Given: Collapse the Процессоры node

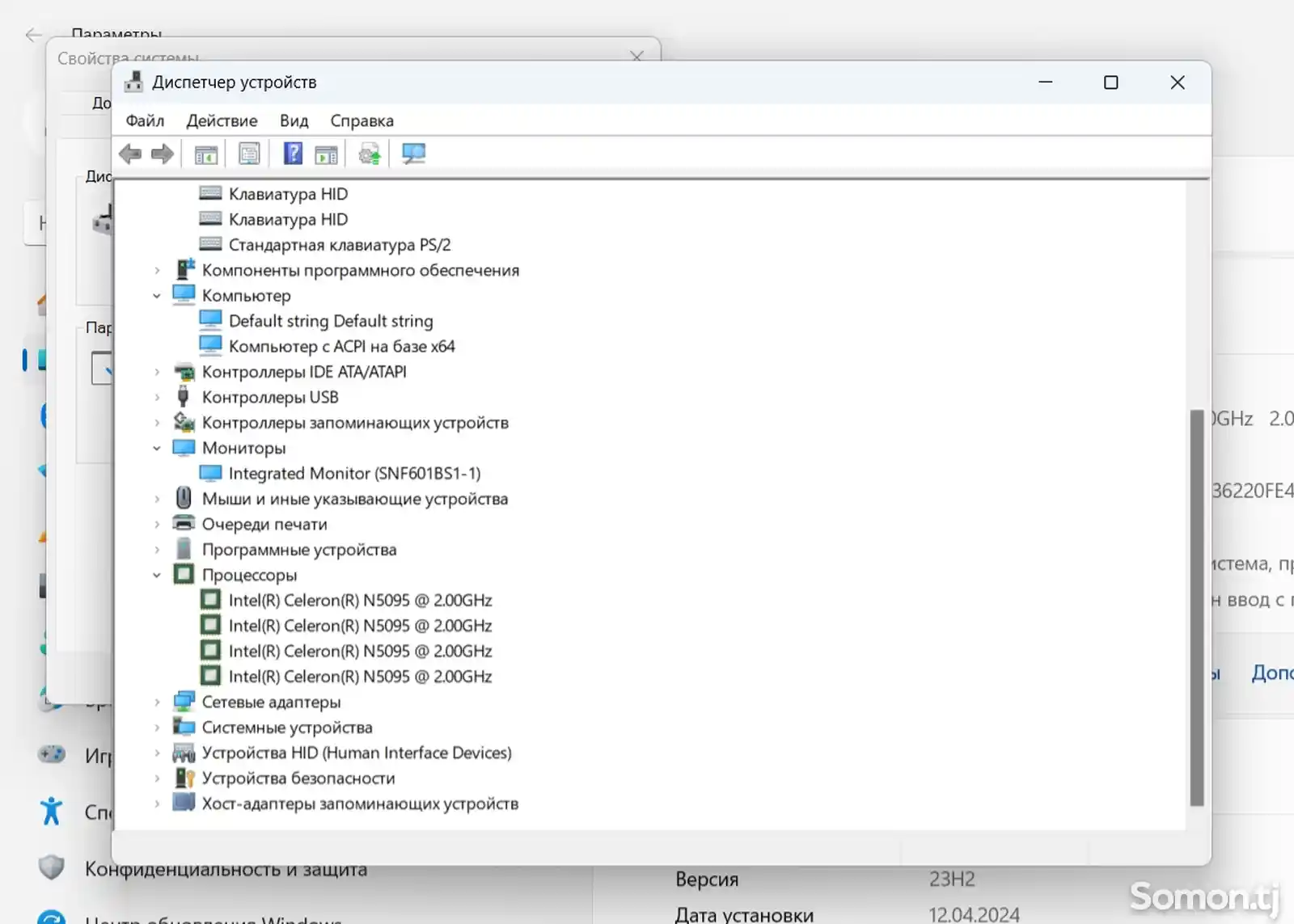Looking at the screenshot, I should coord(157,576).
